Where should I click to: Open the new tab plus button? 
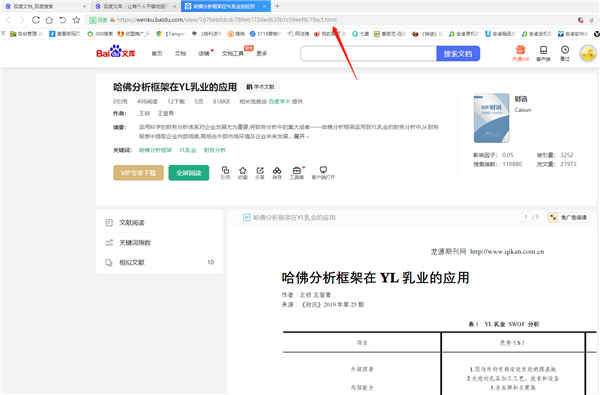coord(277,6)
